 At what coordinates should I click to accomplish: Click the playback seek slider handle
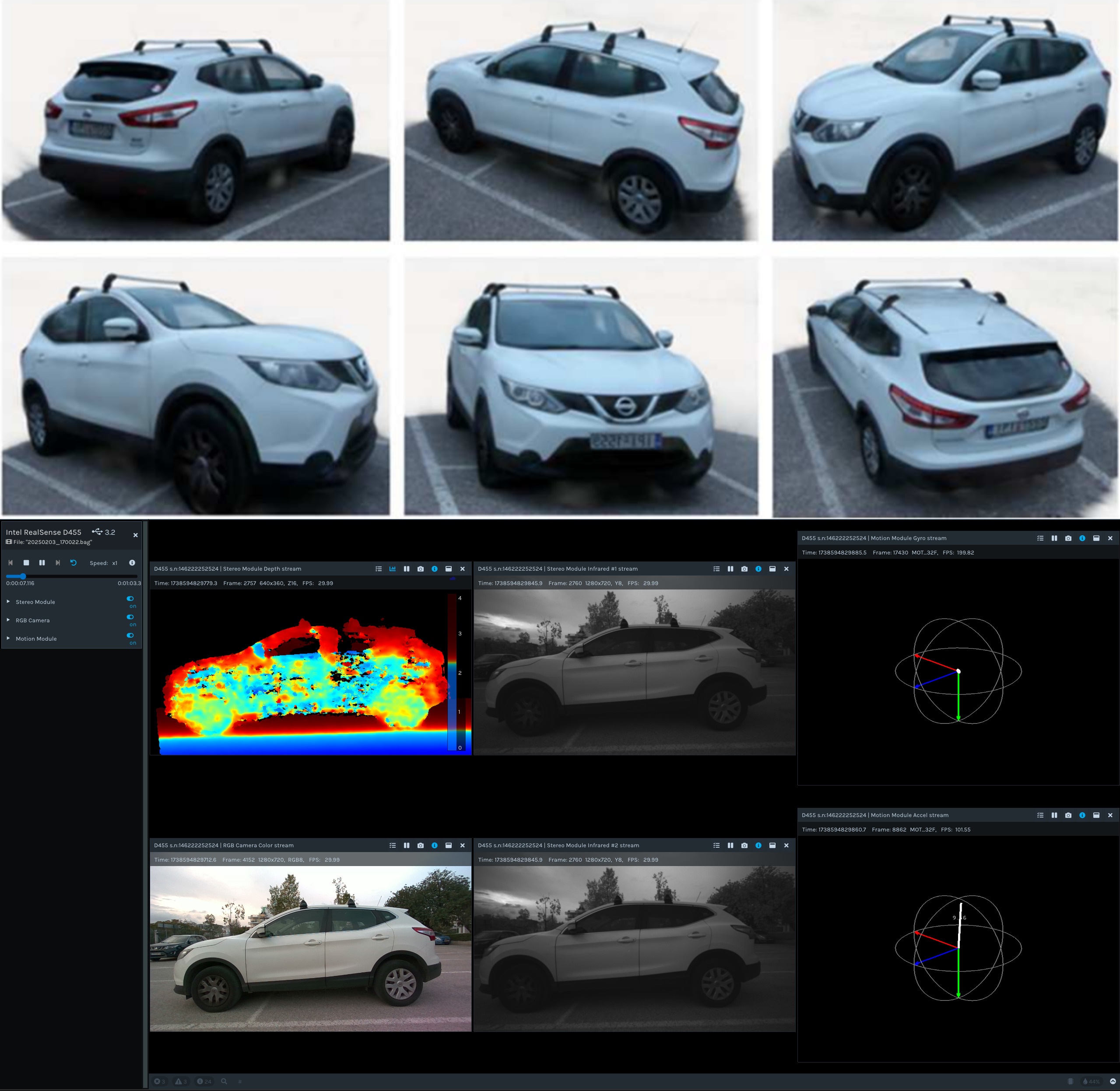[23, 576]
